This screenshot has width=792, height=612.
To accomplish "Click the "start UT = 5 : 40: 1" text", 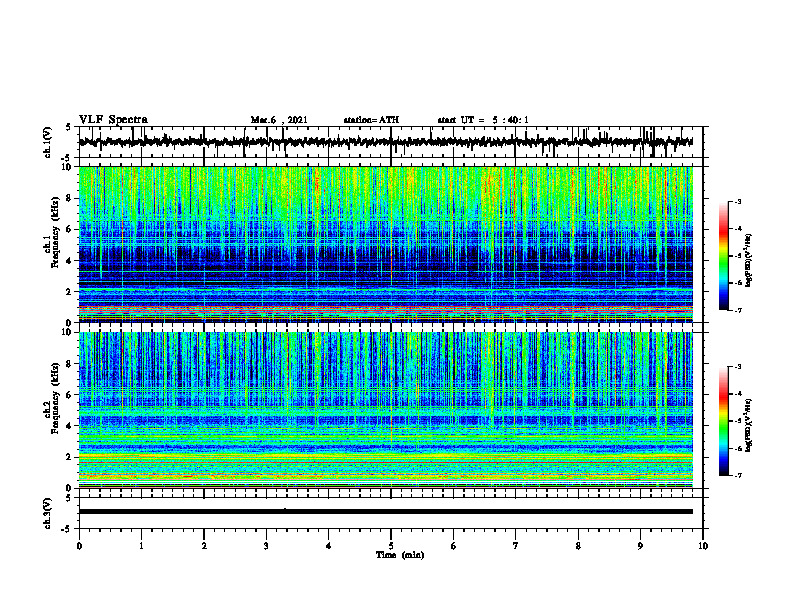I will (x=483, y=120).
